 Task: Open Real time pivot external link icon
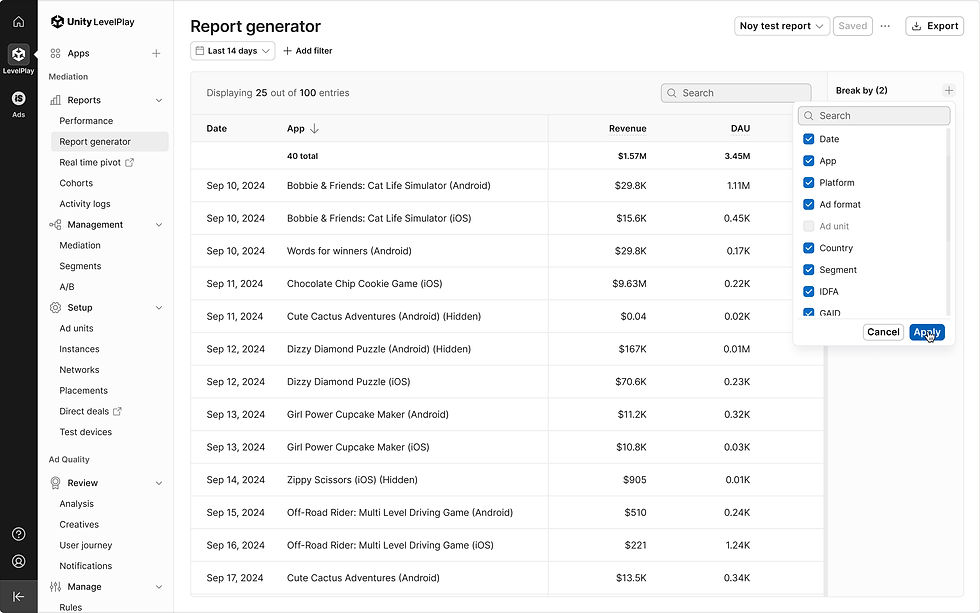click(x=129, y=162)
